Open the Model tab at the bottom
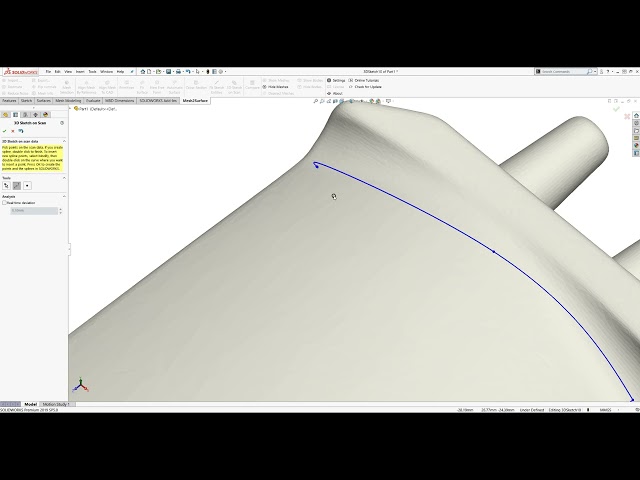 tap(31, 404)
